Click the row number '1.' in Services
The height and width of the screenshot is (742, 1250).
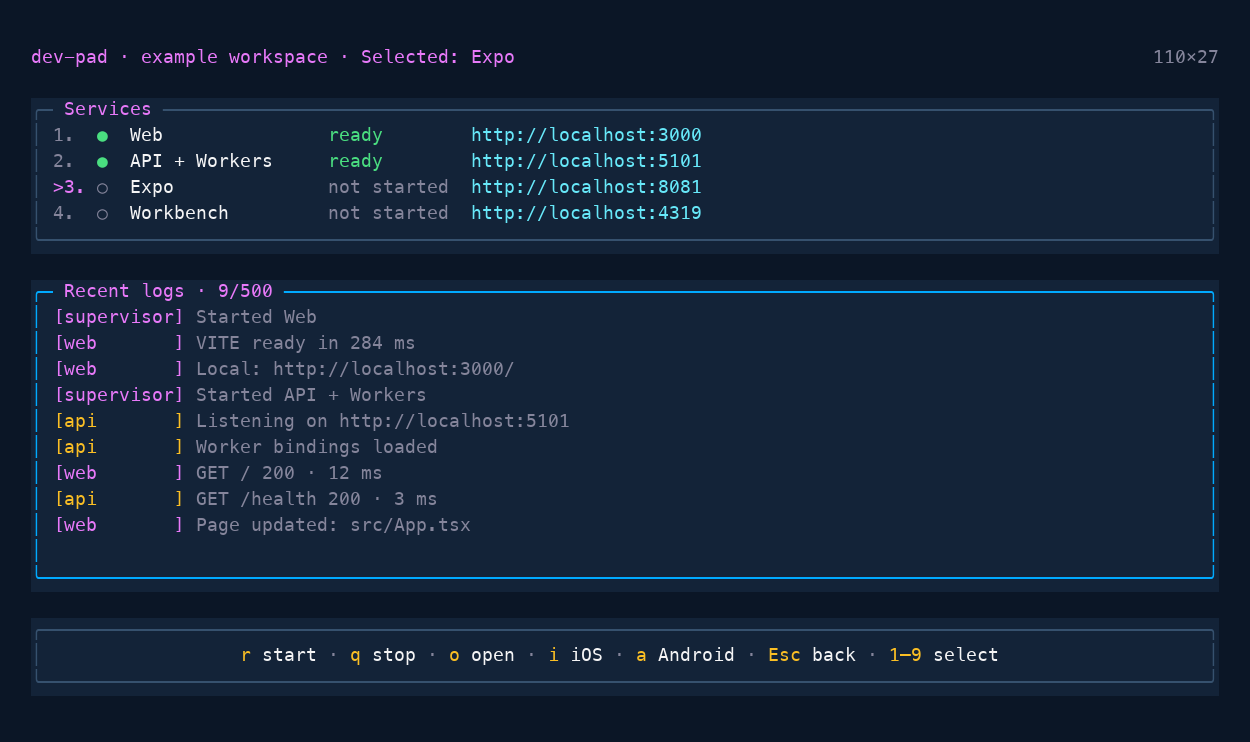(64, 135)
